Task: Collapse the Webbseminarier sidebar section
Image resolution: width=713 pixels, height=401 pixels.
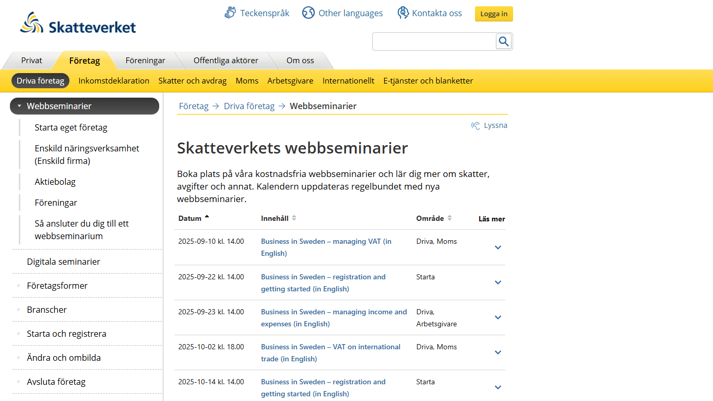Action: click(x=85, y=106)
